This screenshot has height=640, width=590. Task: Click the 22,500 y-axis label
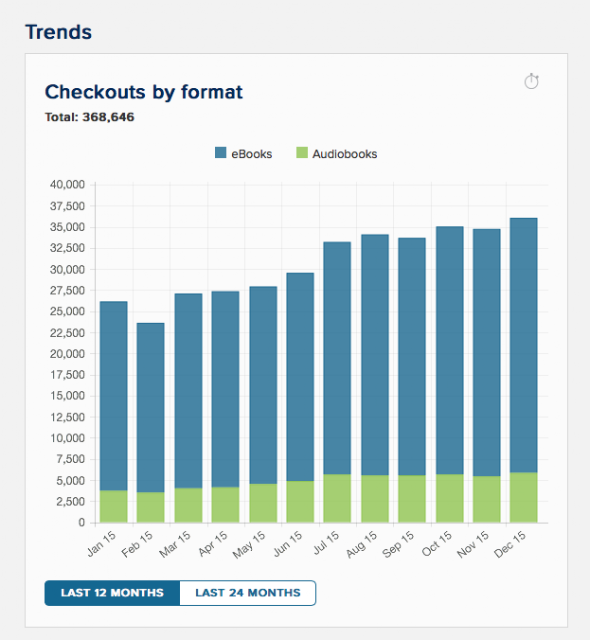[67, 333]
